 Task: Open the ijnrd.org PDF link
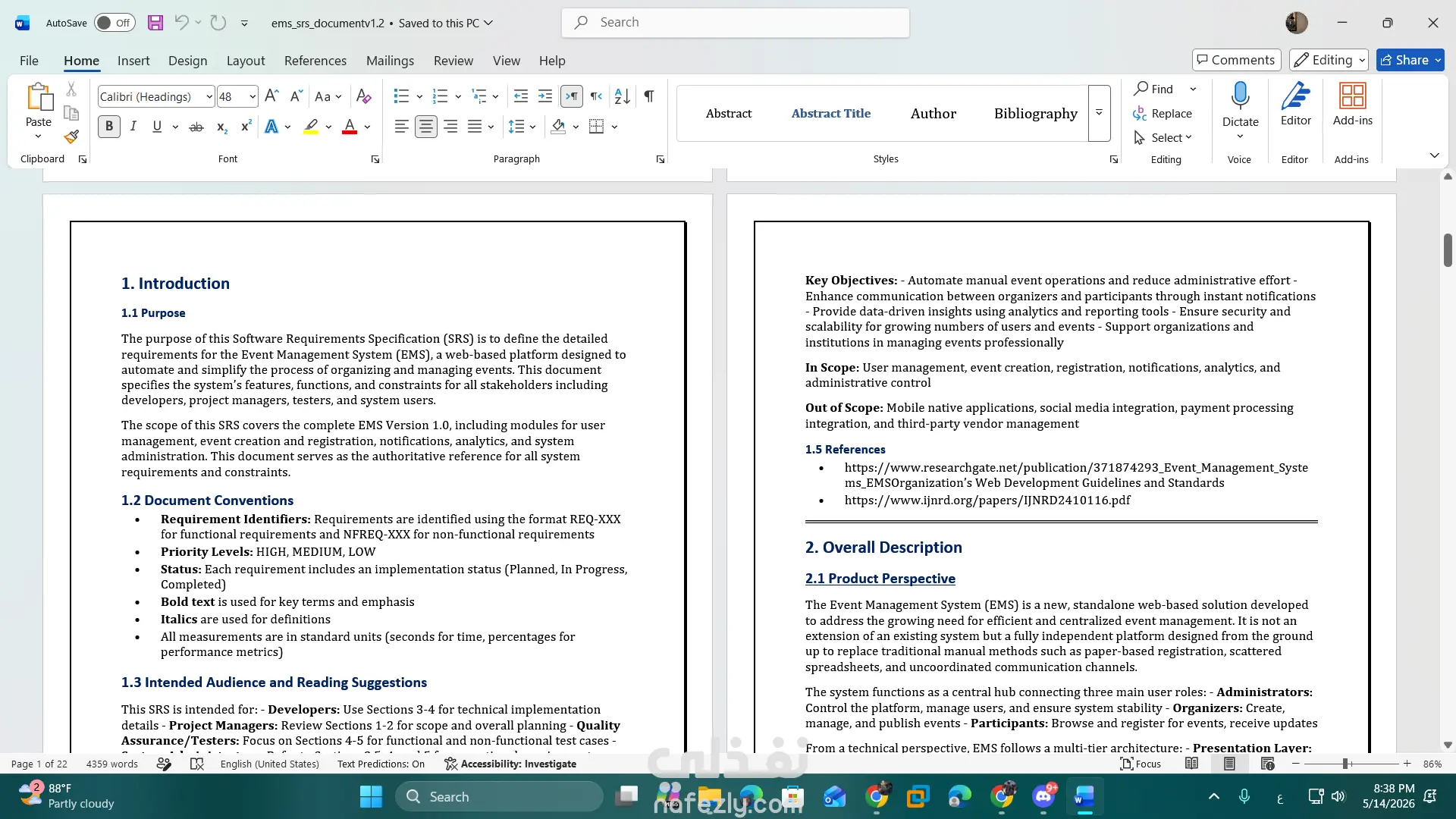tap(987, 500)
